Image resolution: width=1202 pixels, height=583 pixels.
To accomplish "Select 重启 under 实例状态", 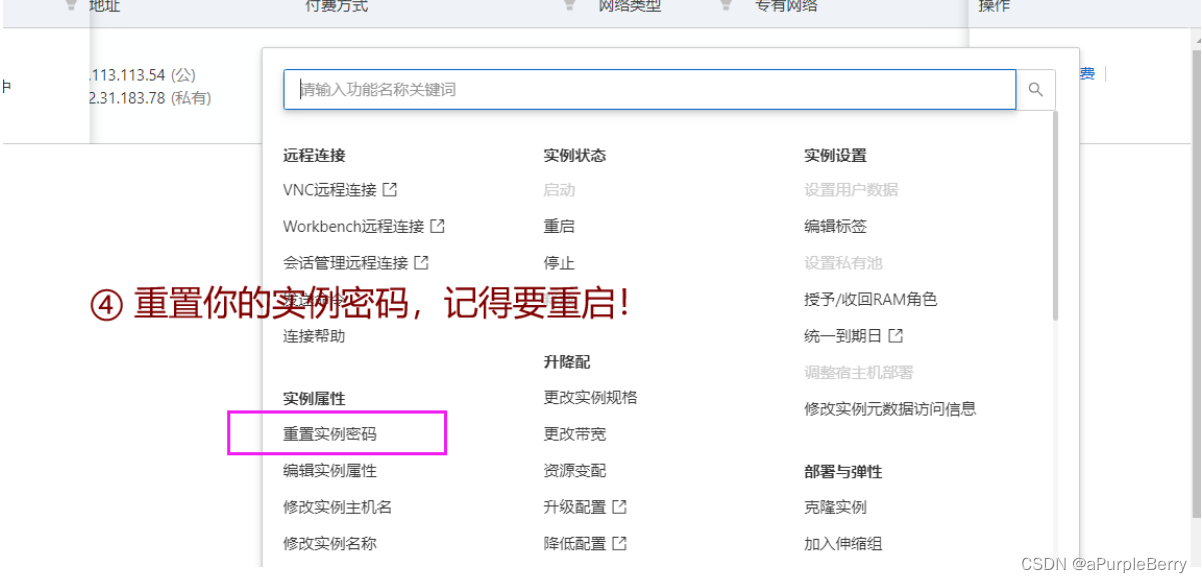I will tap(559, 226).
